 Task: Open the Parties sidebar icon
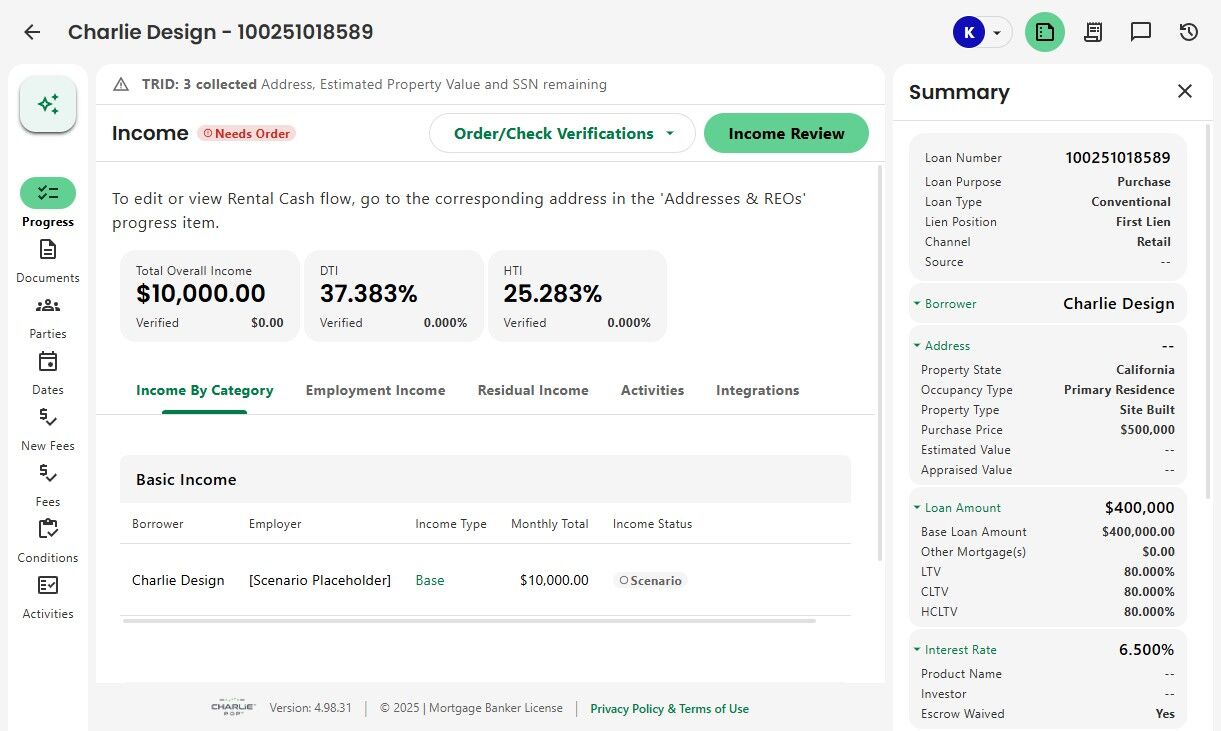48,306
